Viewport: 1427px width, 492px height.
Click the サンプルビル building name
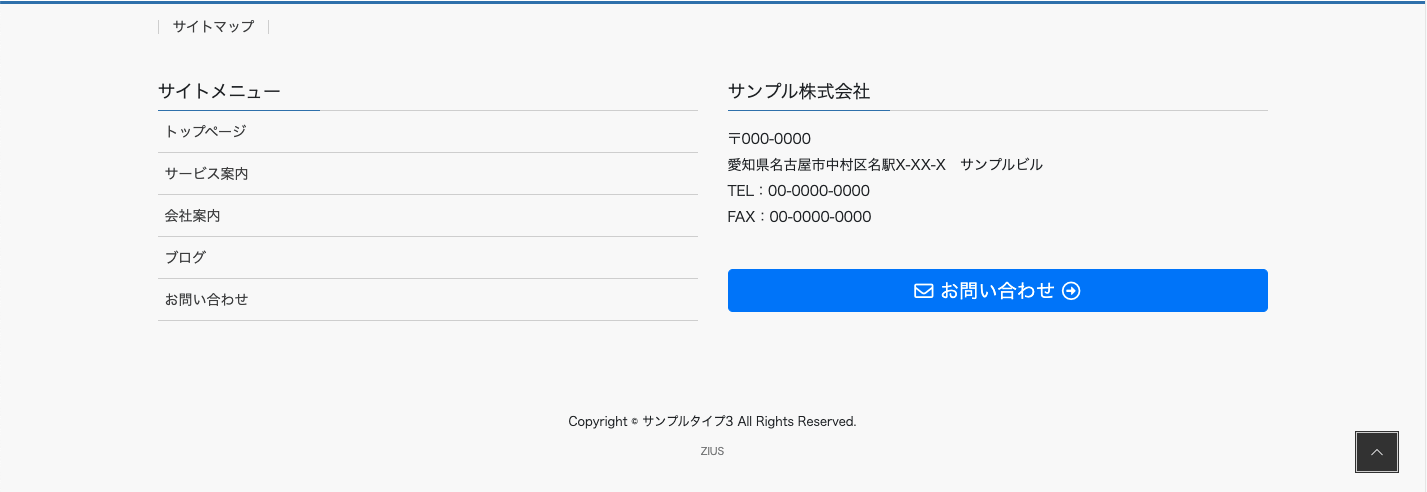[x=1001, y=165]
